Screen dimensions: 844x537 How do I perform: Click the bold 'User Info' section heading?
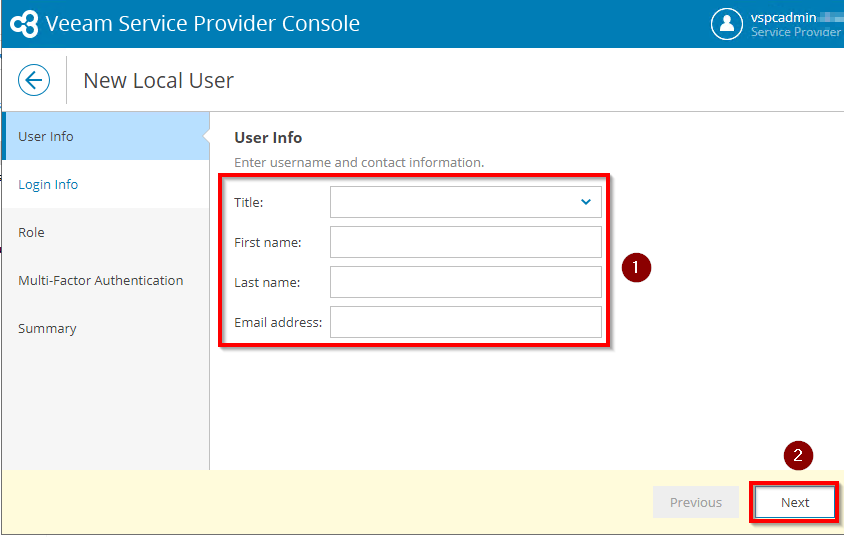point(268,137)
